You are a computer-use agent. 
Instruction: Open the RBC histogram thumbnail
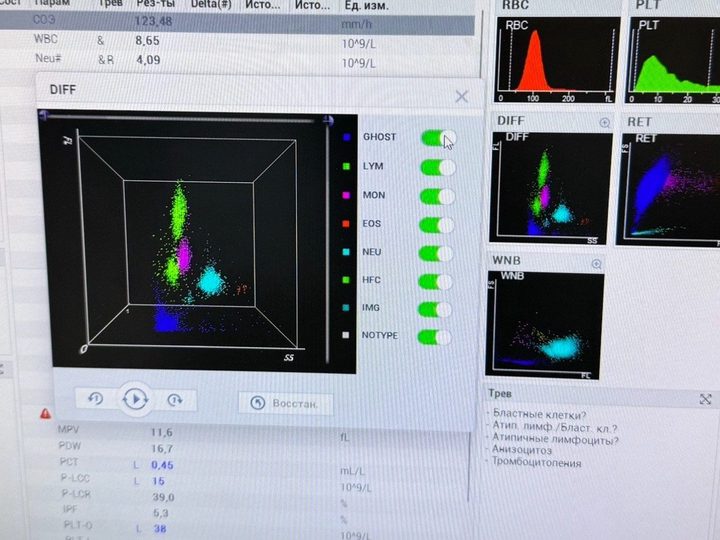pos(557,60)
